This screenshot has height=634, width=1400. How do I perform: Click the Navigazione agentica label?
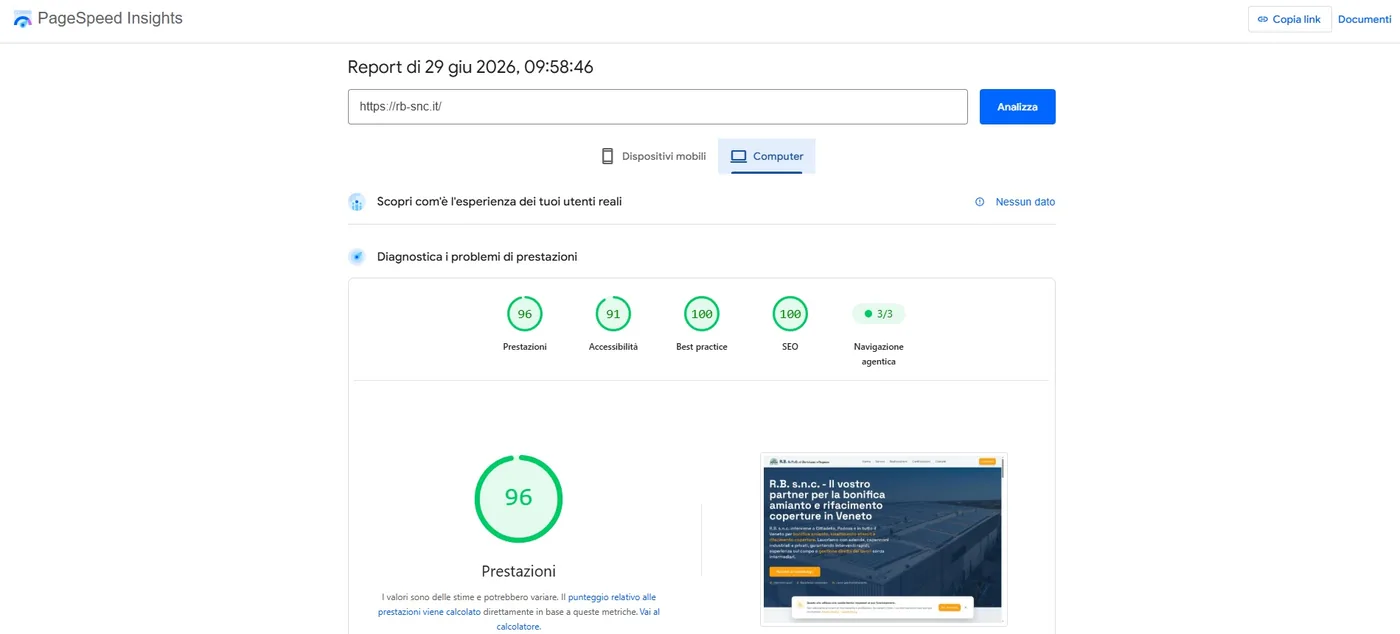click(x=878, y=354)
